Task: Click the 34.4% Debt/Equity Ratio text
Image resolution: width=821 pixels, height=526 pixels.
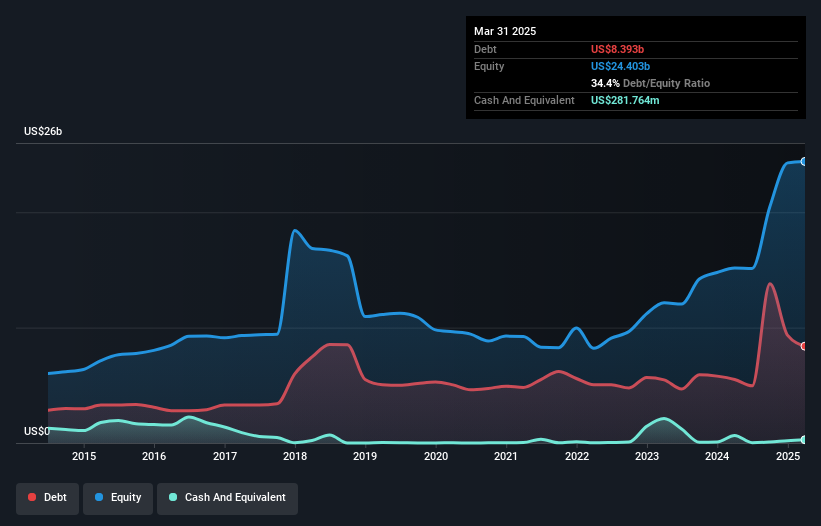Action: coord(650,83)
